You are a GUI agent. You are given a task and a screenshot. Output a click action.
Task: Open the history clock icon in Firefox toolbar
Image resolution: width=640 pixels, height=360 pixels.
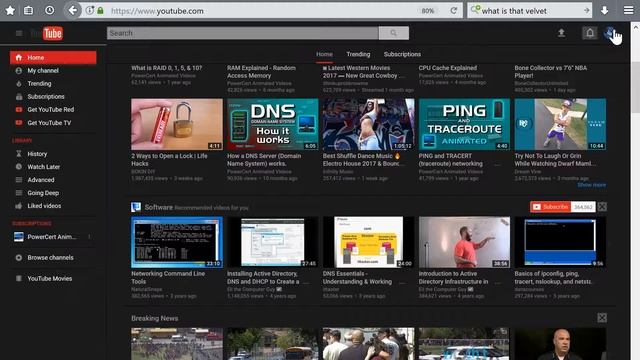tap(50, 11)
